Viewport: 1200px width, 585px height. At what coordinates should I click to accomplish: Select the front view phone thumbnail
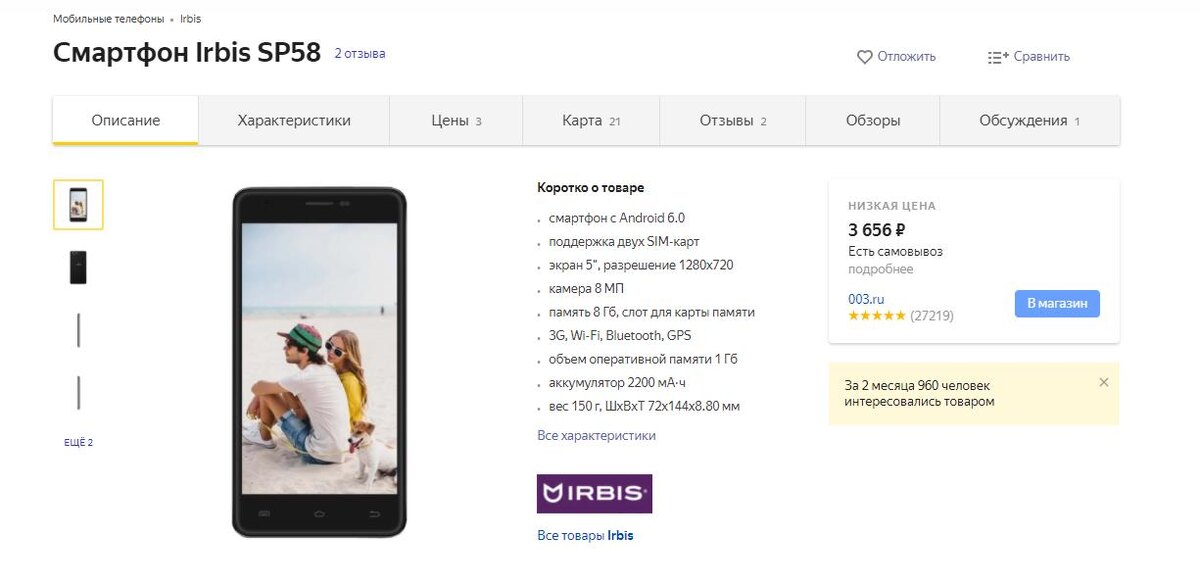(x=78, y=205)
